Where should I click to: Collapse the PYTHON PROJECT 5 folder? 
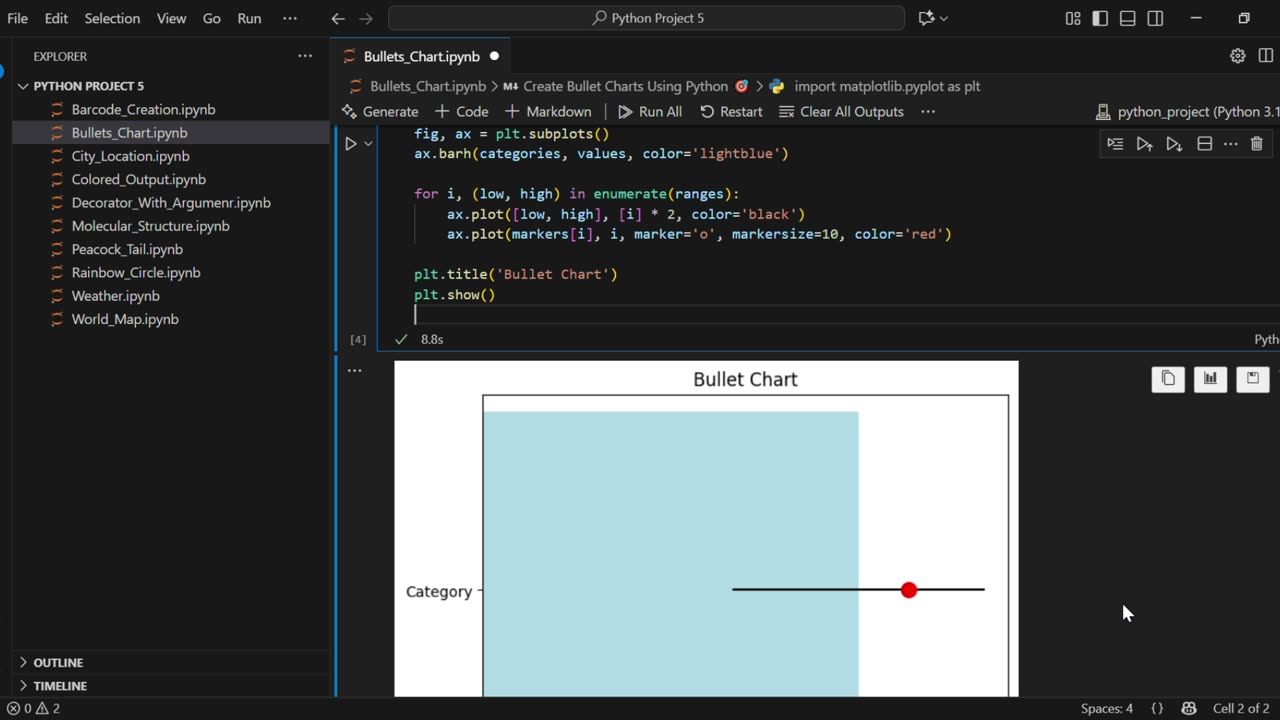[88, 86]
